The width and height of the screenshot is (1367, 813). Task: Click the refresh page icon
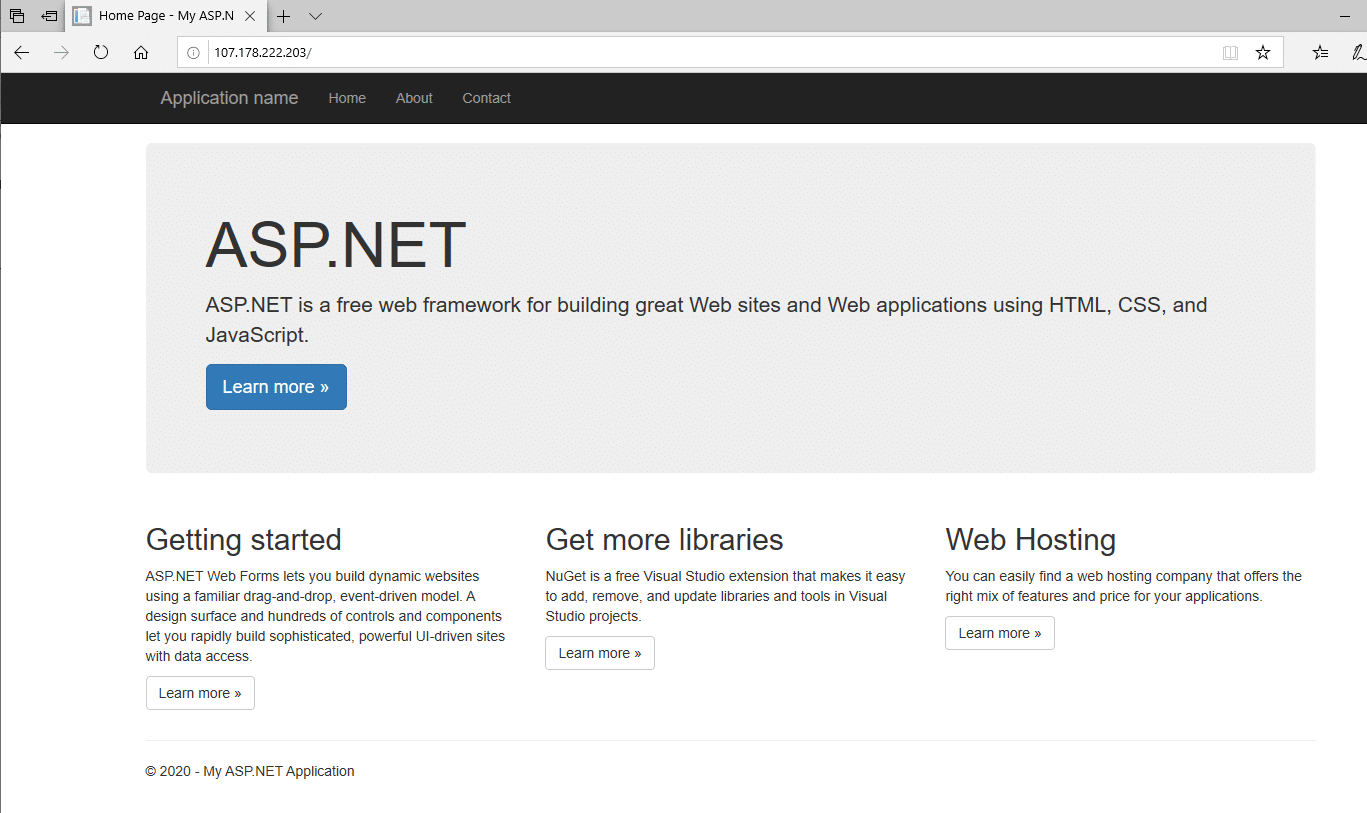[x=101, y=53]
